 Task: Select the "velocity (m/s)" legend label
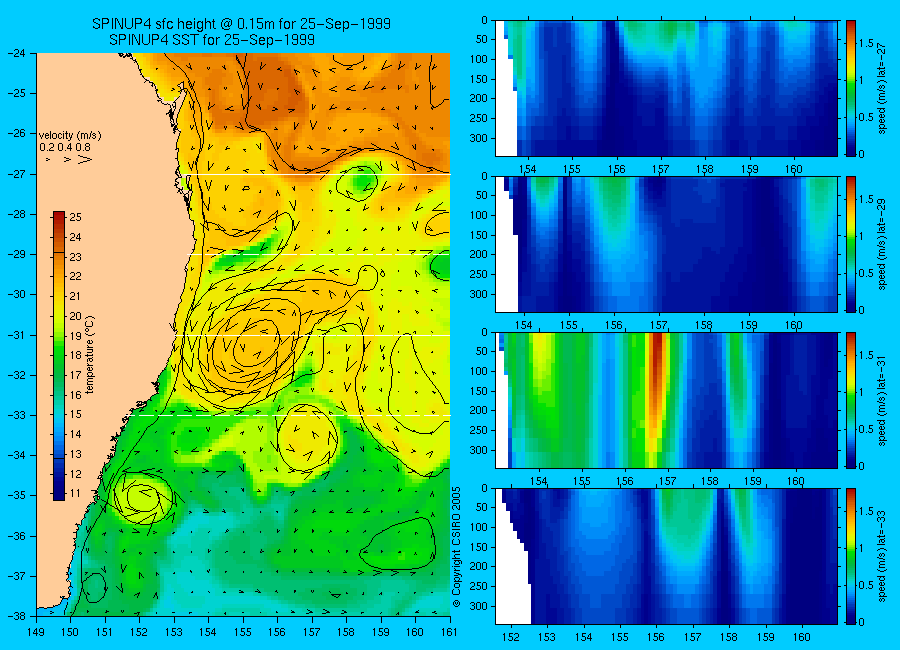70,136
